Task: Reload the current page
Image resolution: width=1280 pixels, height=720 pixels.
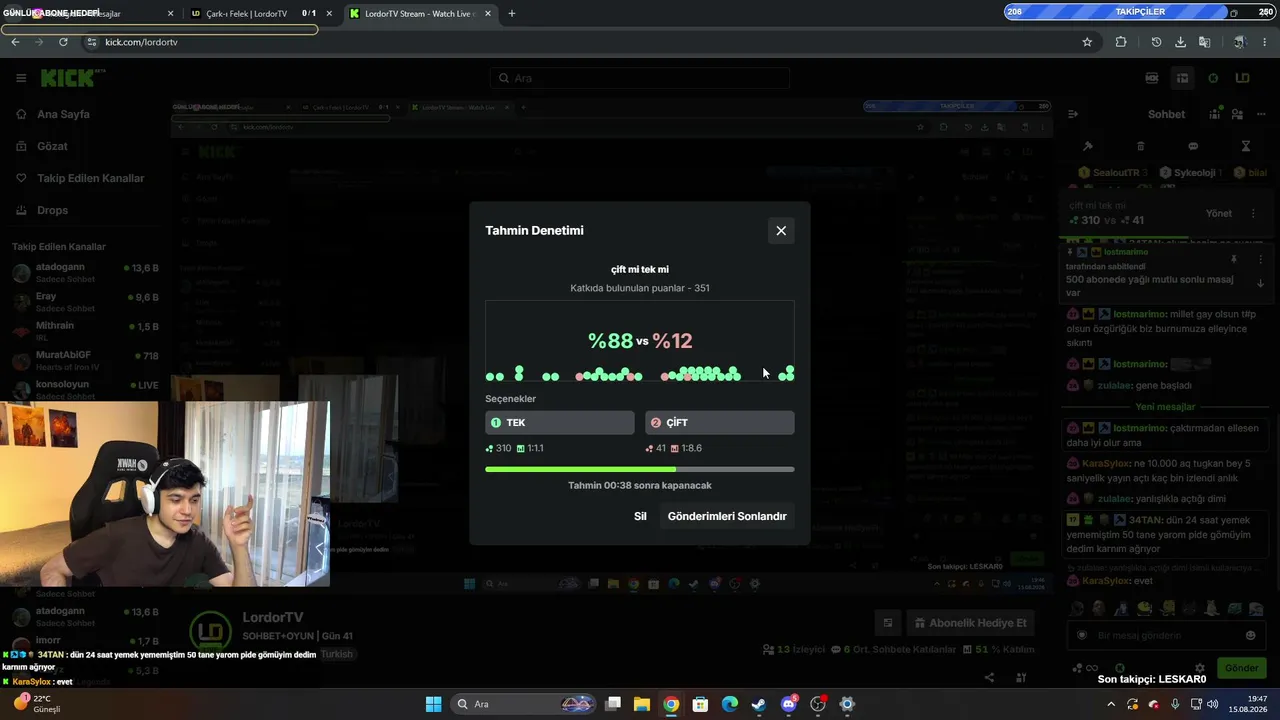Action: tap(63, 42)
